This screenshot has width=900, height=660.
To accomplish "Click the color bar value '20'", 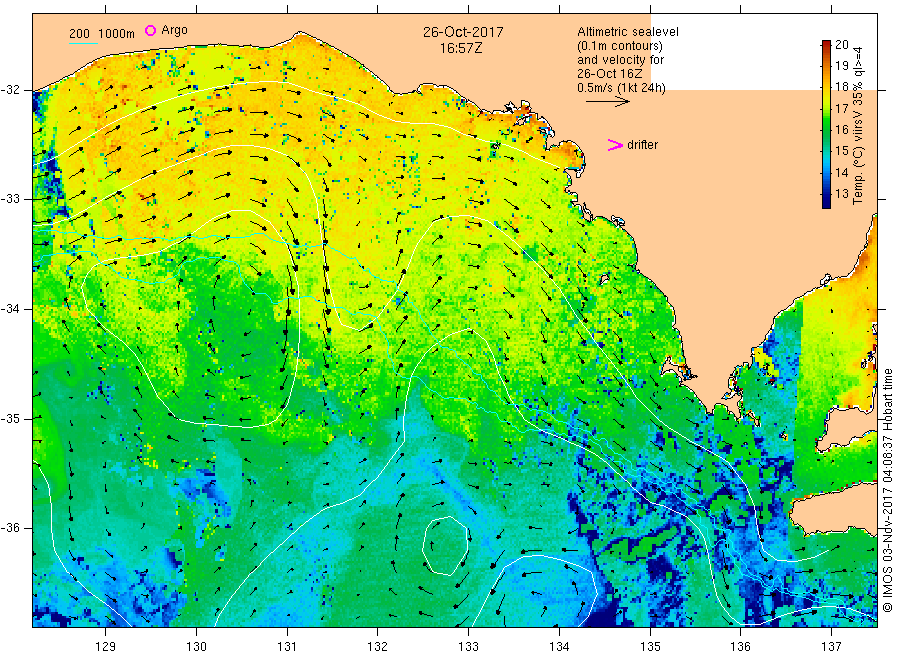I will click(841, 45).
